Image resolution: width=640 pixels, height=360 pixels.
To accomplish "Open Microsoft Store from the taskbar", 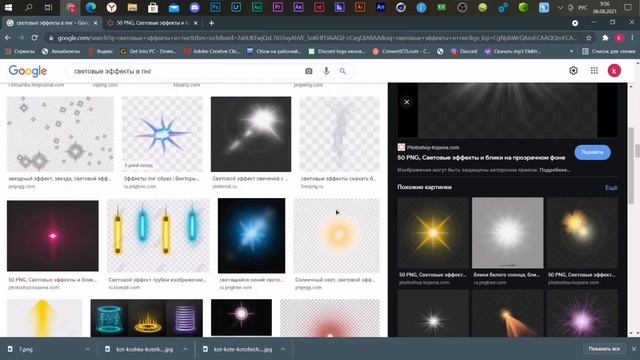I will pos(153,7).
